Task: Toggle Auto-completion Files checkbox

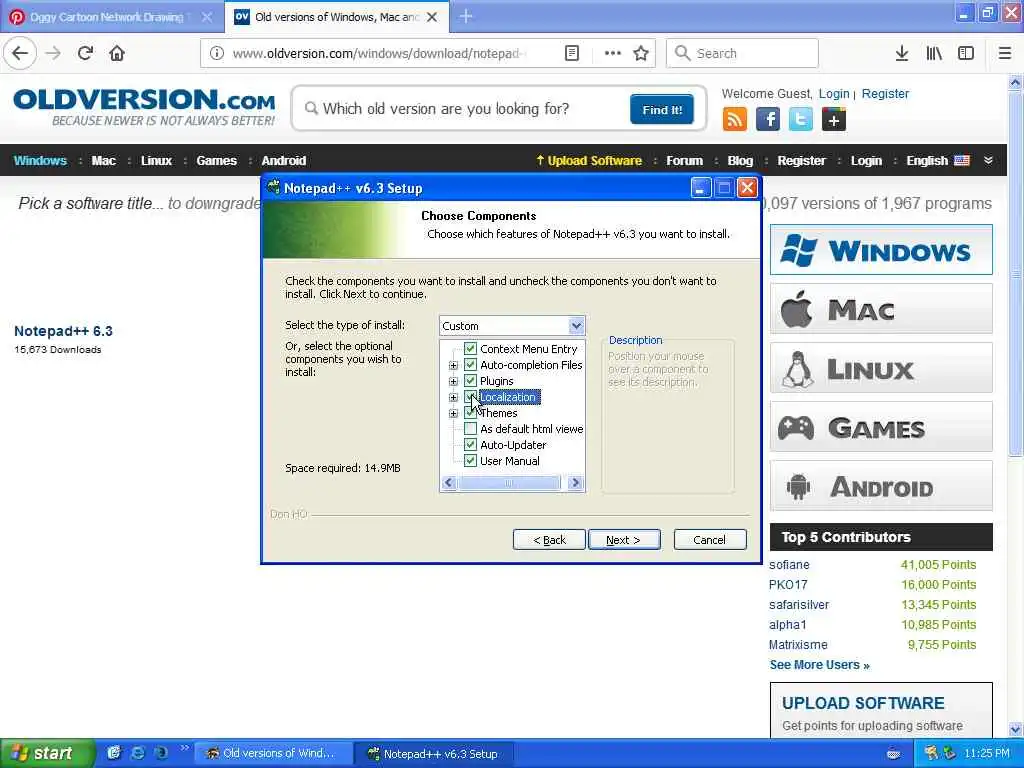Action: pos(470,364)
